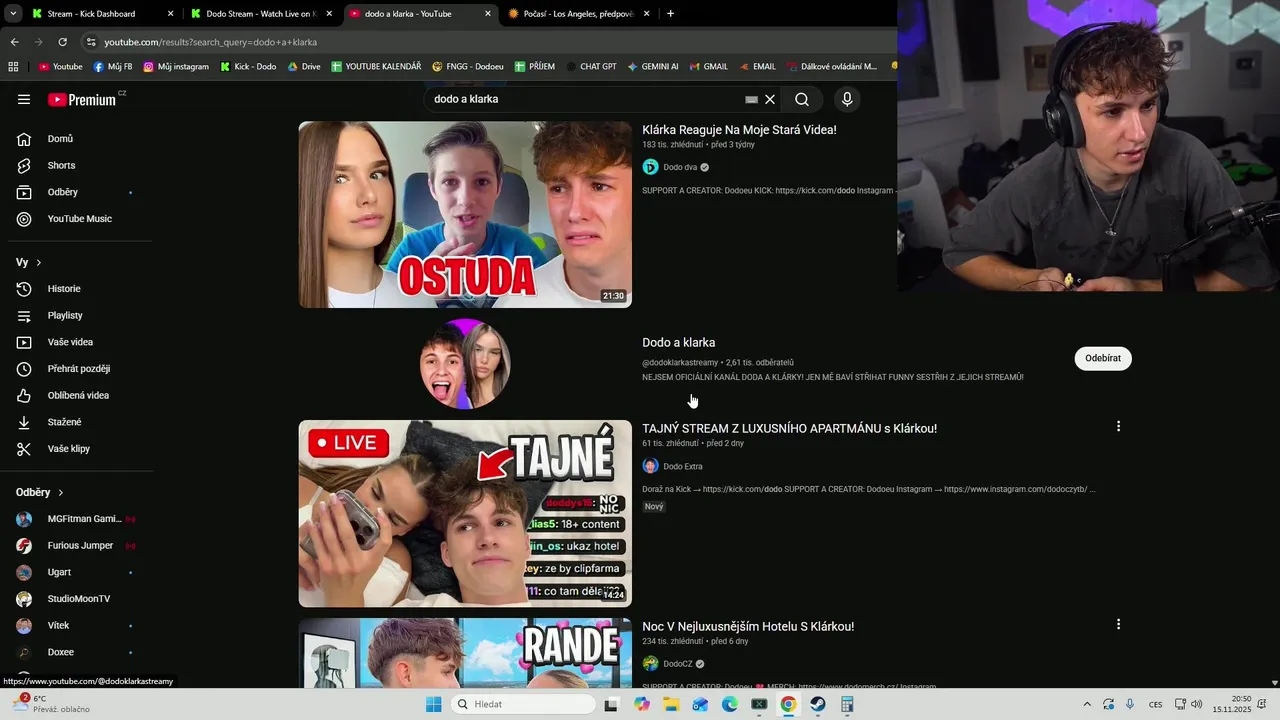Open the on-screen keyboard icon in search

click(752, 99)
